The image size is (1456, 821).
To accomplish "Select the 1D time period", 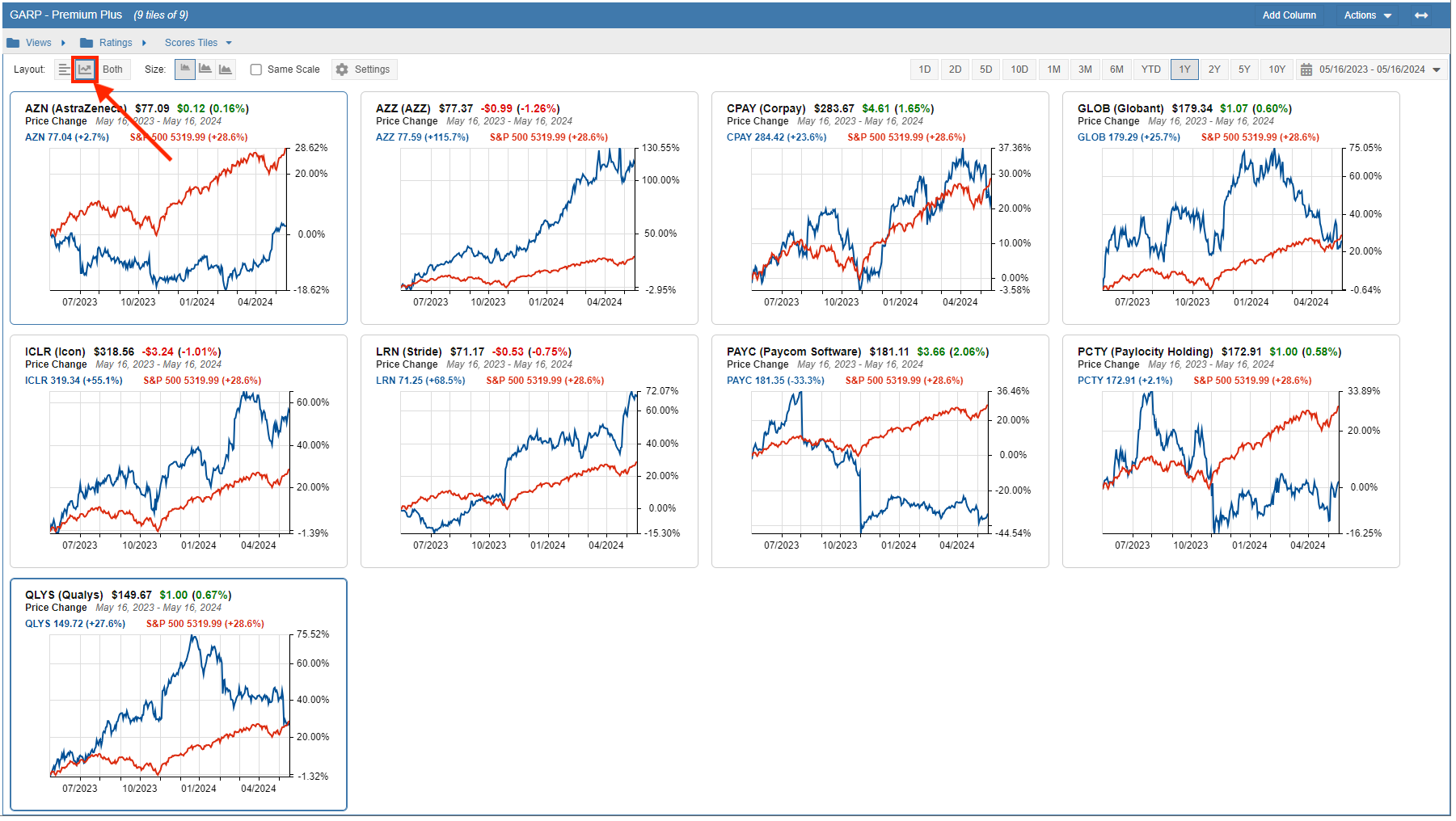I will [x=925, y=69].
